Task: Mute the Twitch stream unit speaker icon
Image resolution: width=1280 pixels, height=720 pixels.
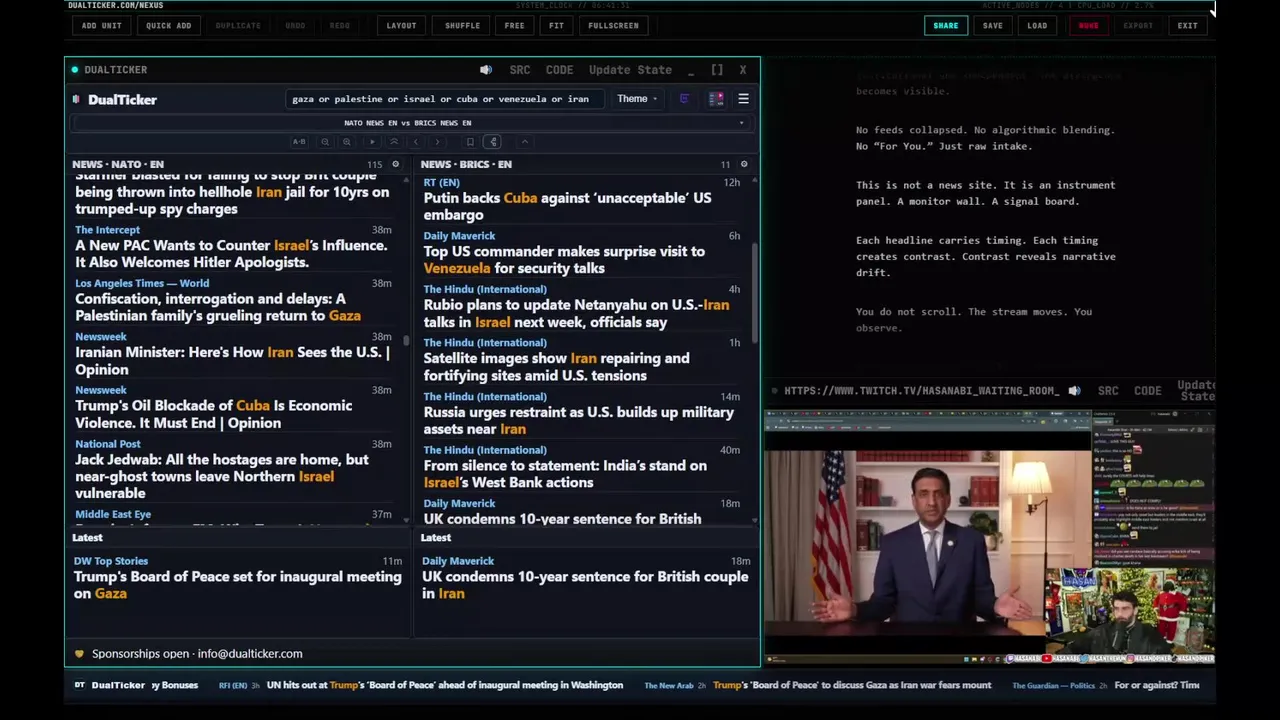Action: pyautogui.click(x=1074, y=391)
